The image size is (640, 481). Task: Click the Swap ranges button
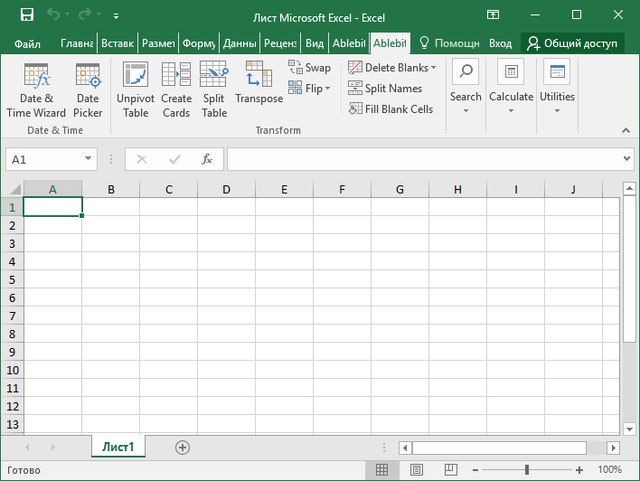(310, 68)
